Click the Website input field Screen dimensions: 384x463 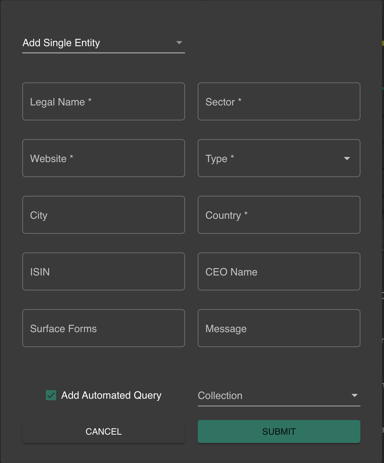pos(103,158)
